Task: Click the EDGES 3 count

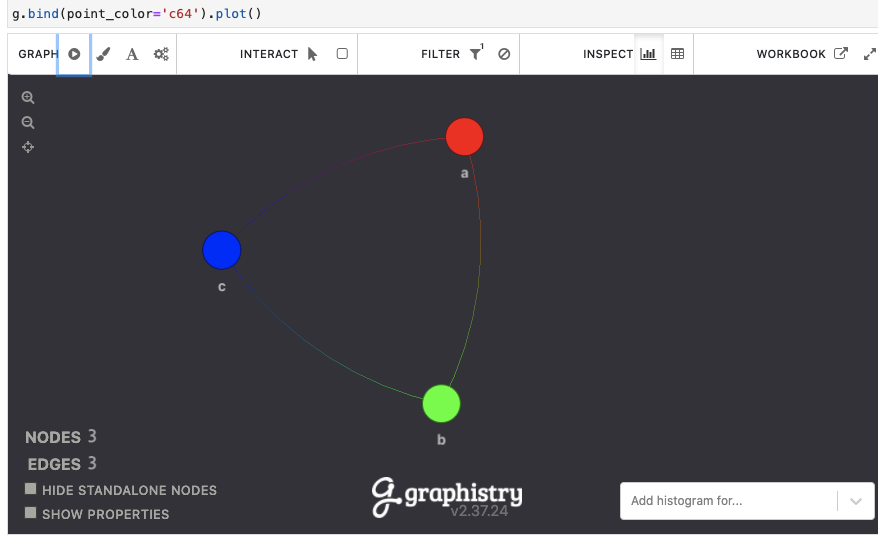Action: (62, 464)
